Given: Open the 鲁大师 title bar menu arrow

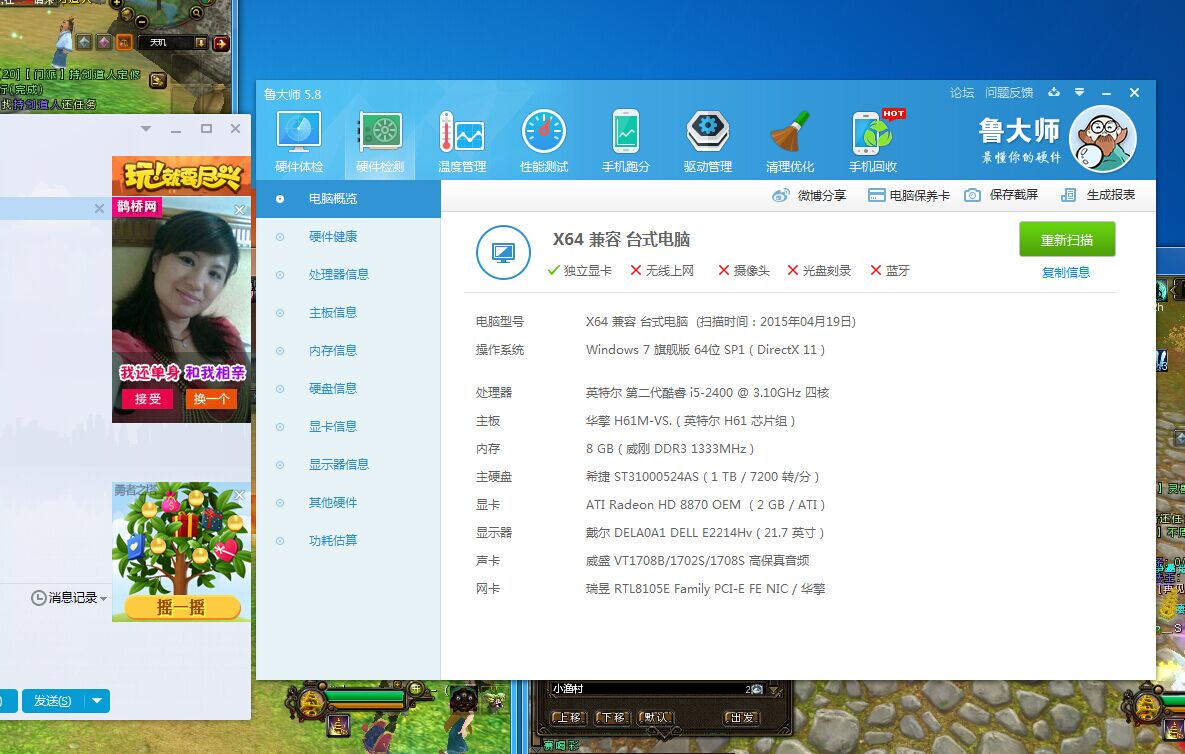Looking at the screenshot, I should [1079, 92].
